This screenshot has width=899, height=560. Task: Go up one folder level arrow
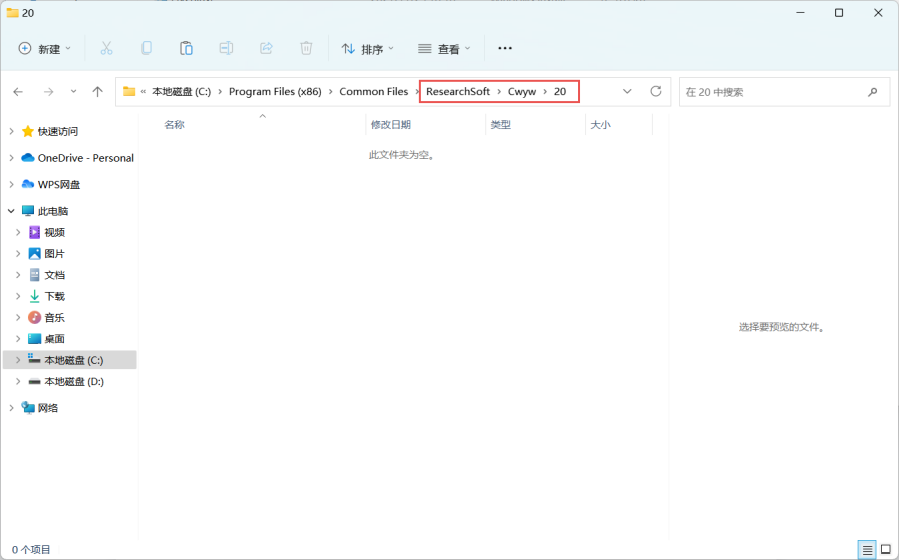(97, 91)
